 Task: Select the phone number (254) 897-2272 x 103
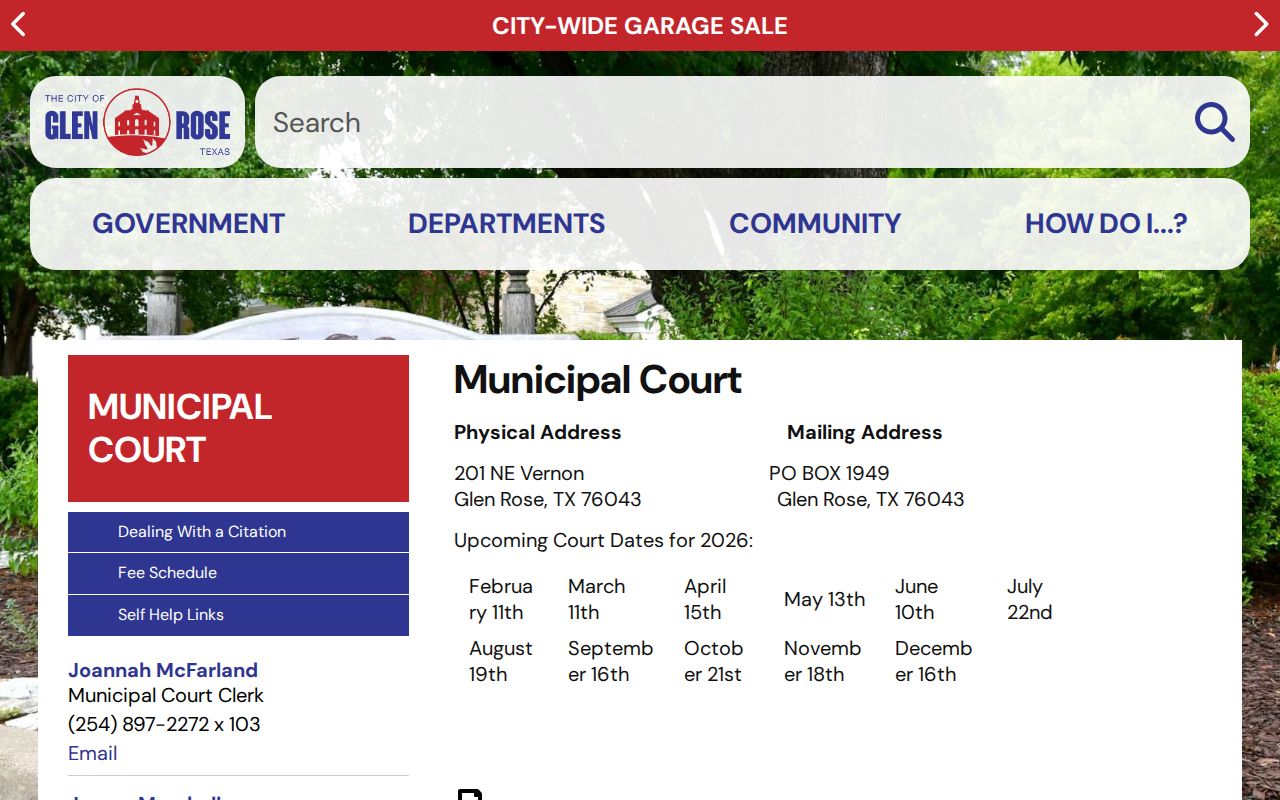click(164, 724)
